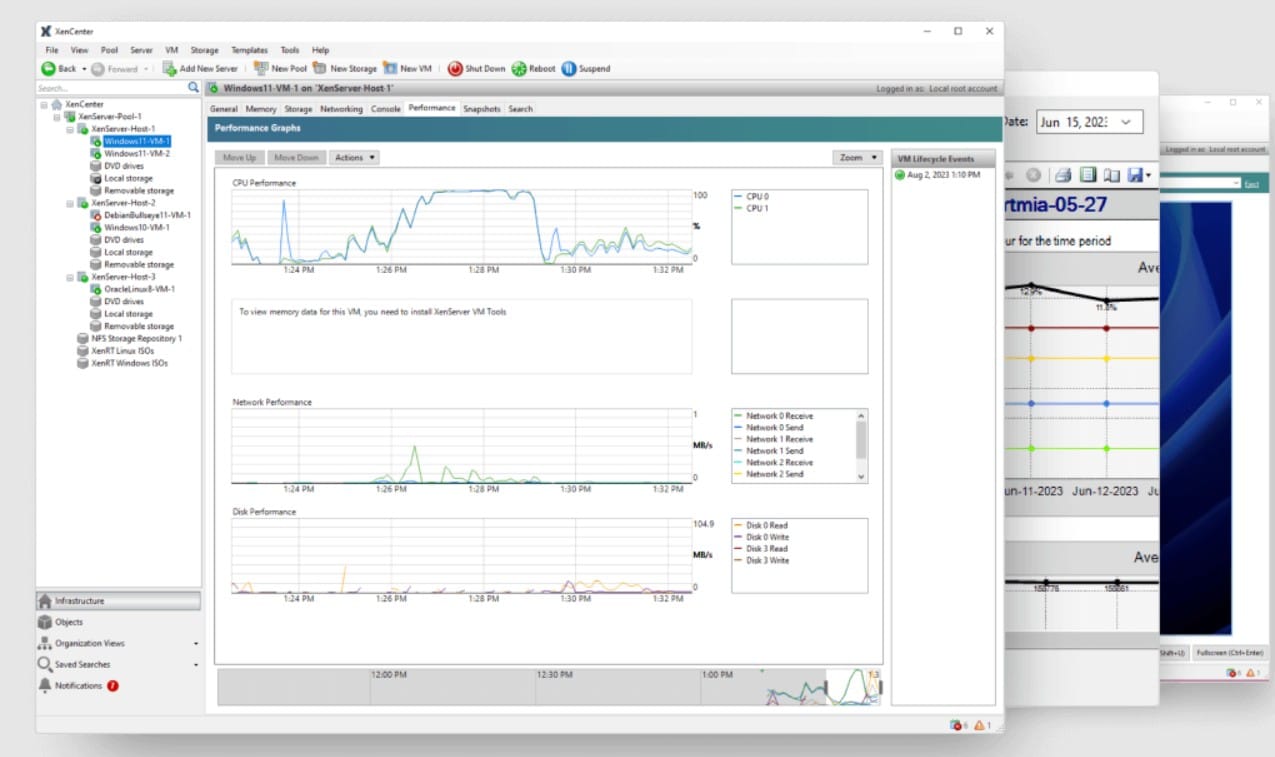Open the Storage menu
This screenshot has width=1275, height=757.
[x=204, y=49]
